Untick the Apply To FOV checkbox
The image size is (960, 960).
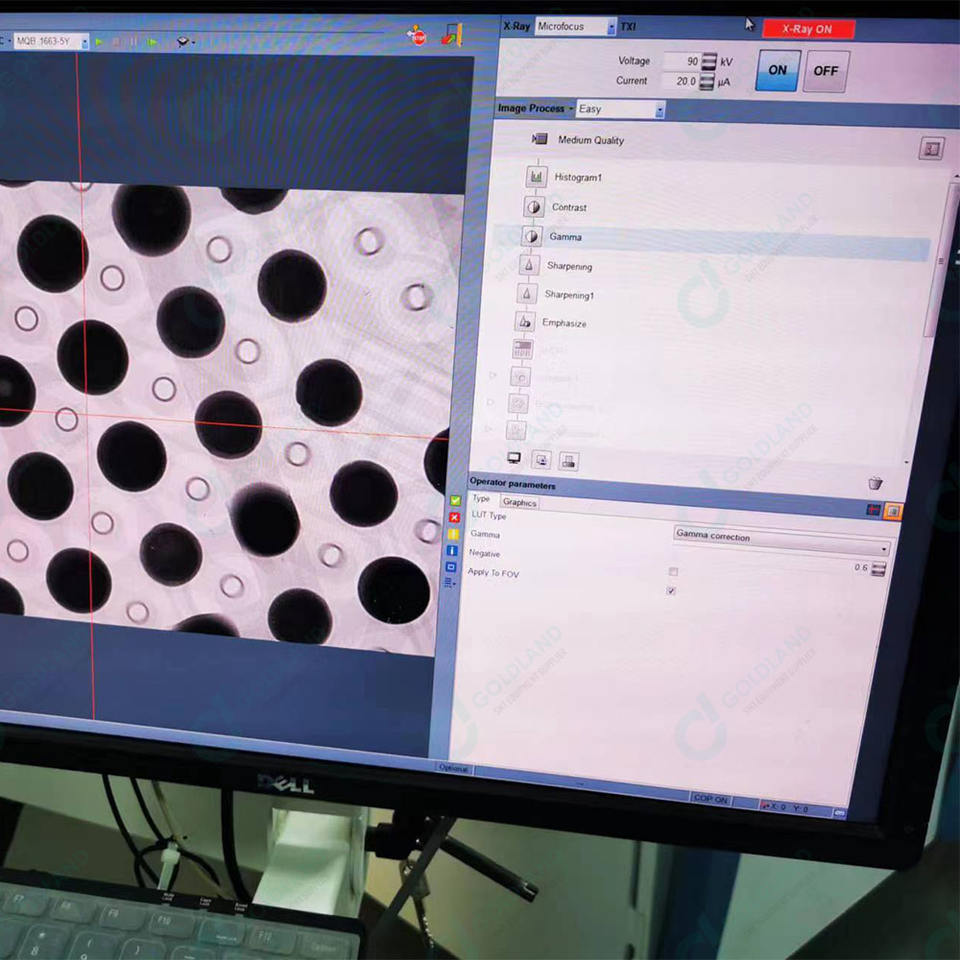[x=671, y=591]
